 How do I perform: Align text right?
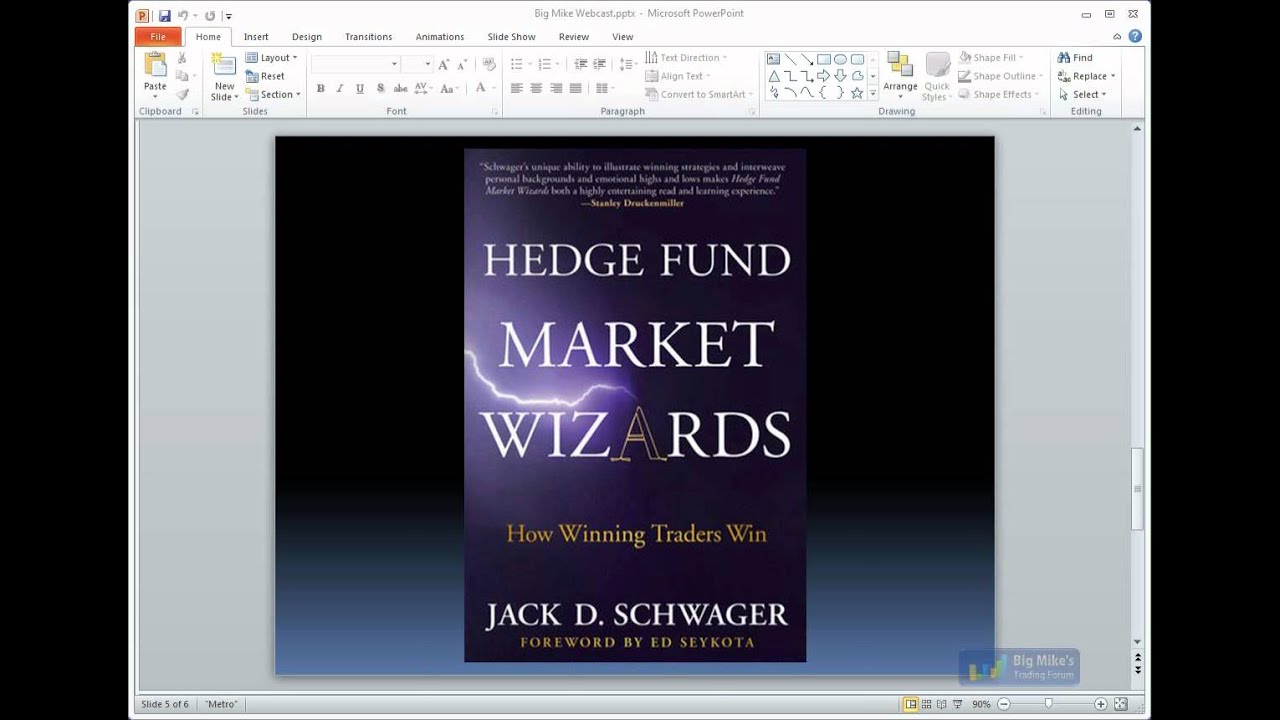coord(556,88)
